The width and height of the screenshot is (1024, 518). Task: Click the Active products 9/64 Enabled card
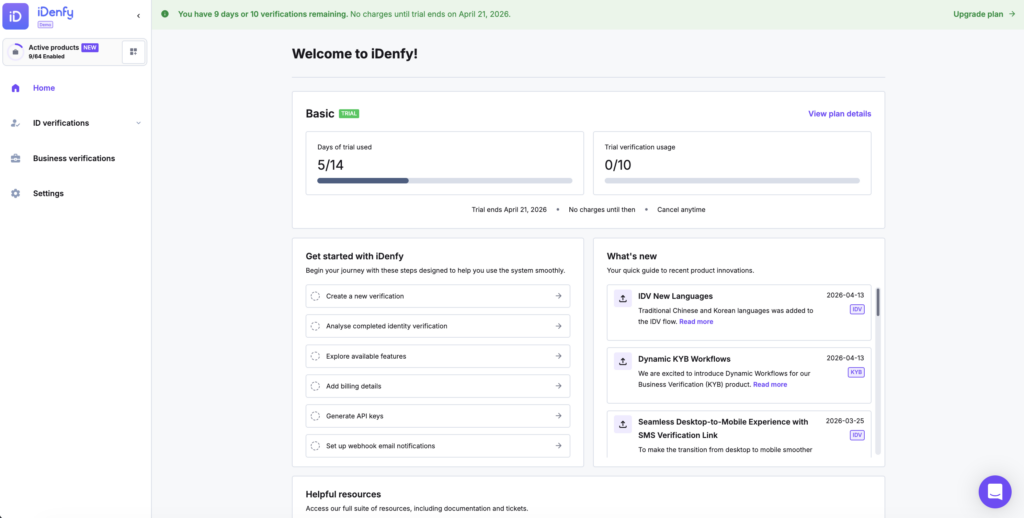[x=75, y=52]
